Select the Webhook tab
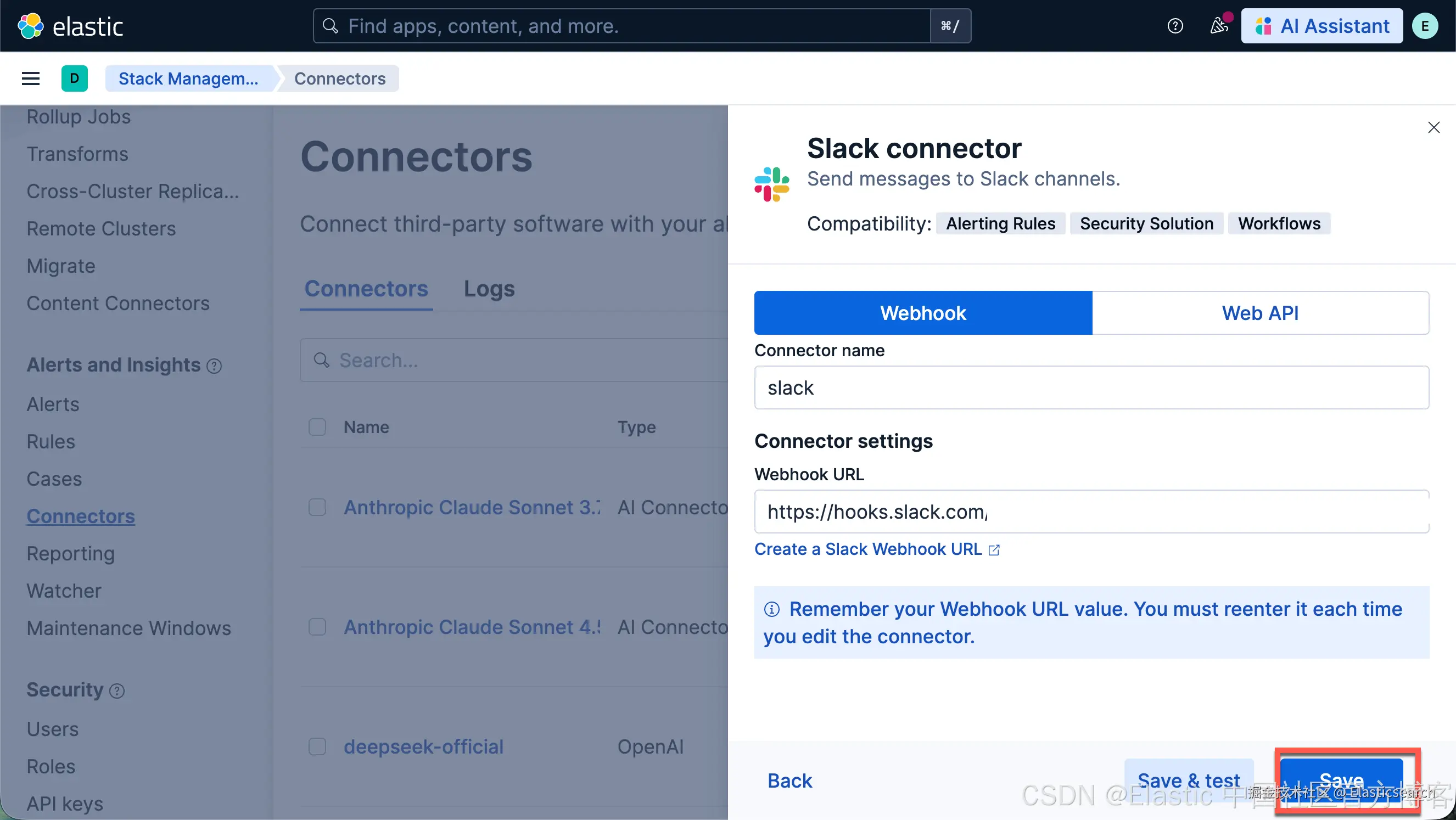The height and width of the screenshot is (820, 1456). [x=922, y=313]
